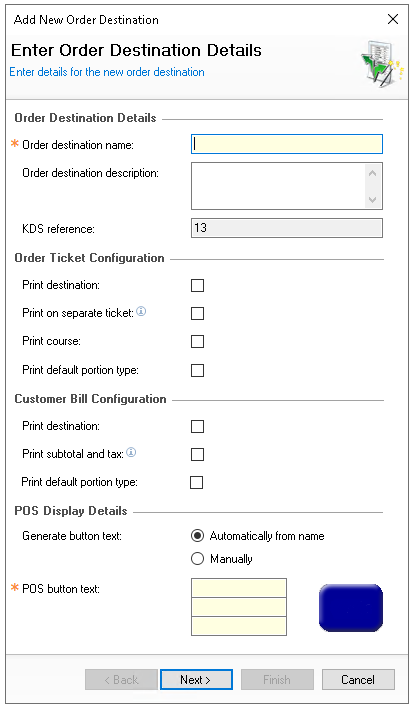Close the Add New Order Destination dialog
Image resolution: width=412 pixels, height=712 pixels.
point(392,19)
